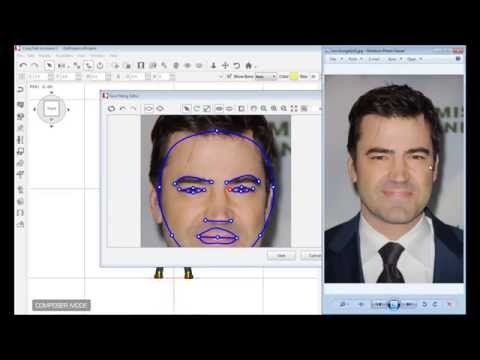Viewport: 480px width, 360px height.
Task: Click the yellow Color swatch
Action: coord(294,76)
